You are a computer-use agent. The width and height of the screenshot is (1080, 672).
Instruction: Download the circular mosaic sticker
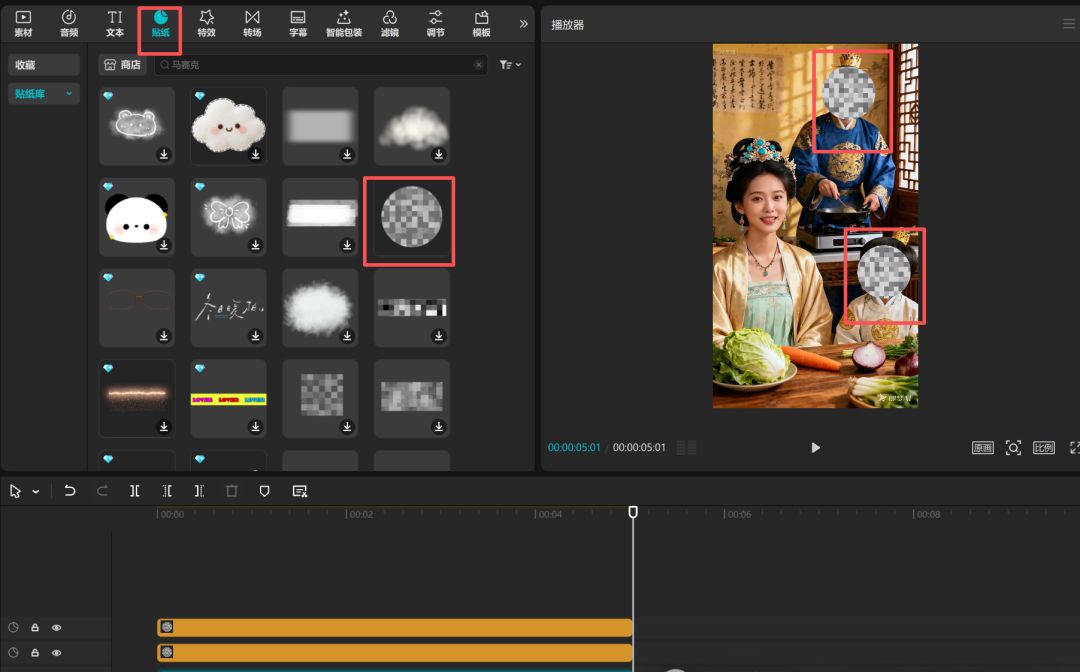point(438,246)
